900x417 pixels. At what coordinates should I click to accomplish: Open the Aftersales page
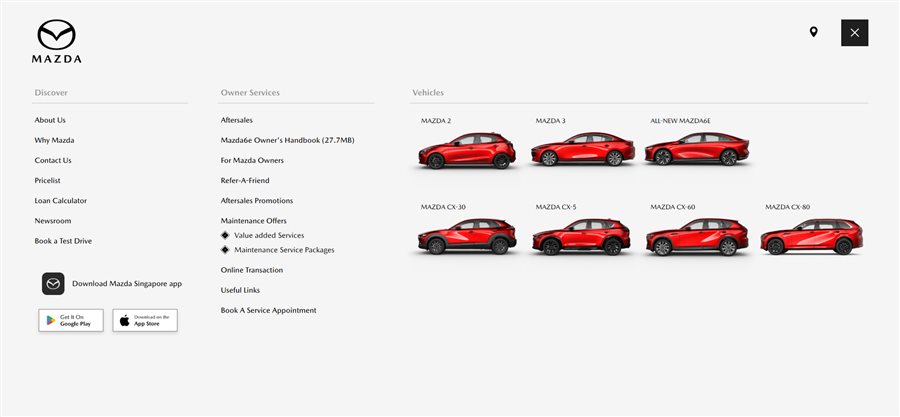(236, 120)
